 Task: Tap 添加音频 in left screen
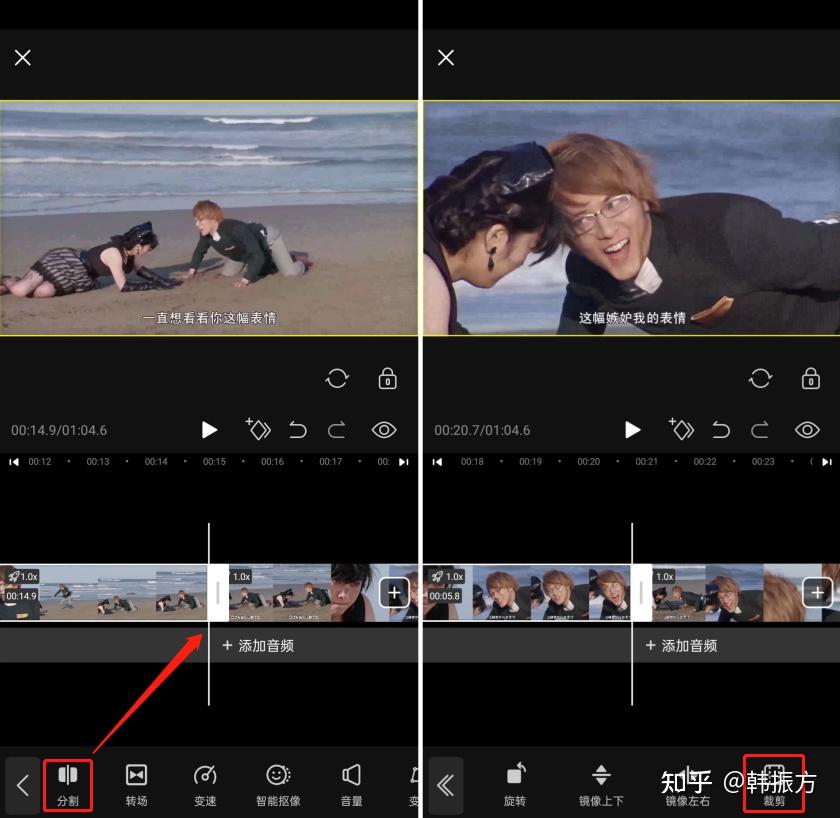coord(258,646)
